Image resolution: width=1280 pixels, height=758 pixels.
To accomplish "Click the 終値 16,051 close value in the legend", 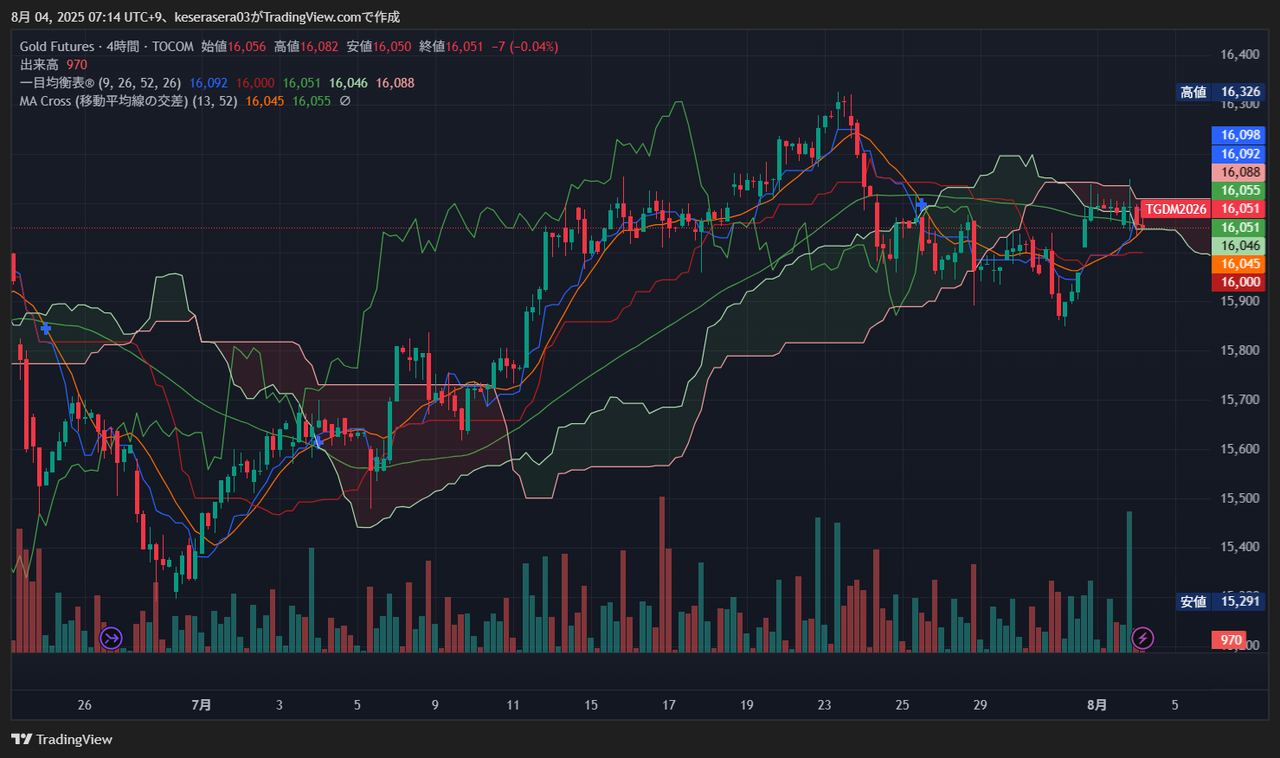I will point(453,47).
